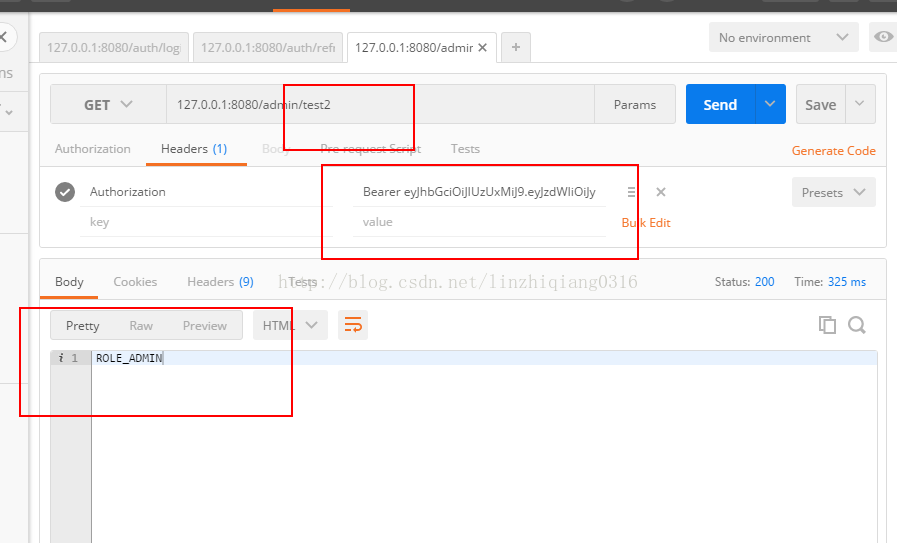897x543 pixels.
Task: Toggle line wrap in response body
Action: coord(353,325)
